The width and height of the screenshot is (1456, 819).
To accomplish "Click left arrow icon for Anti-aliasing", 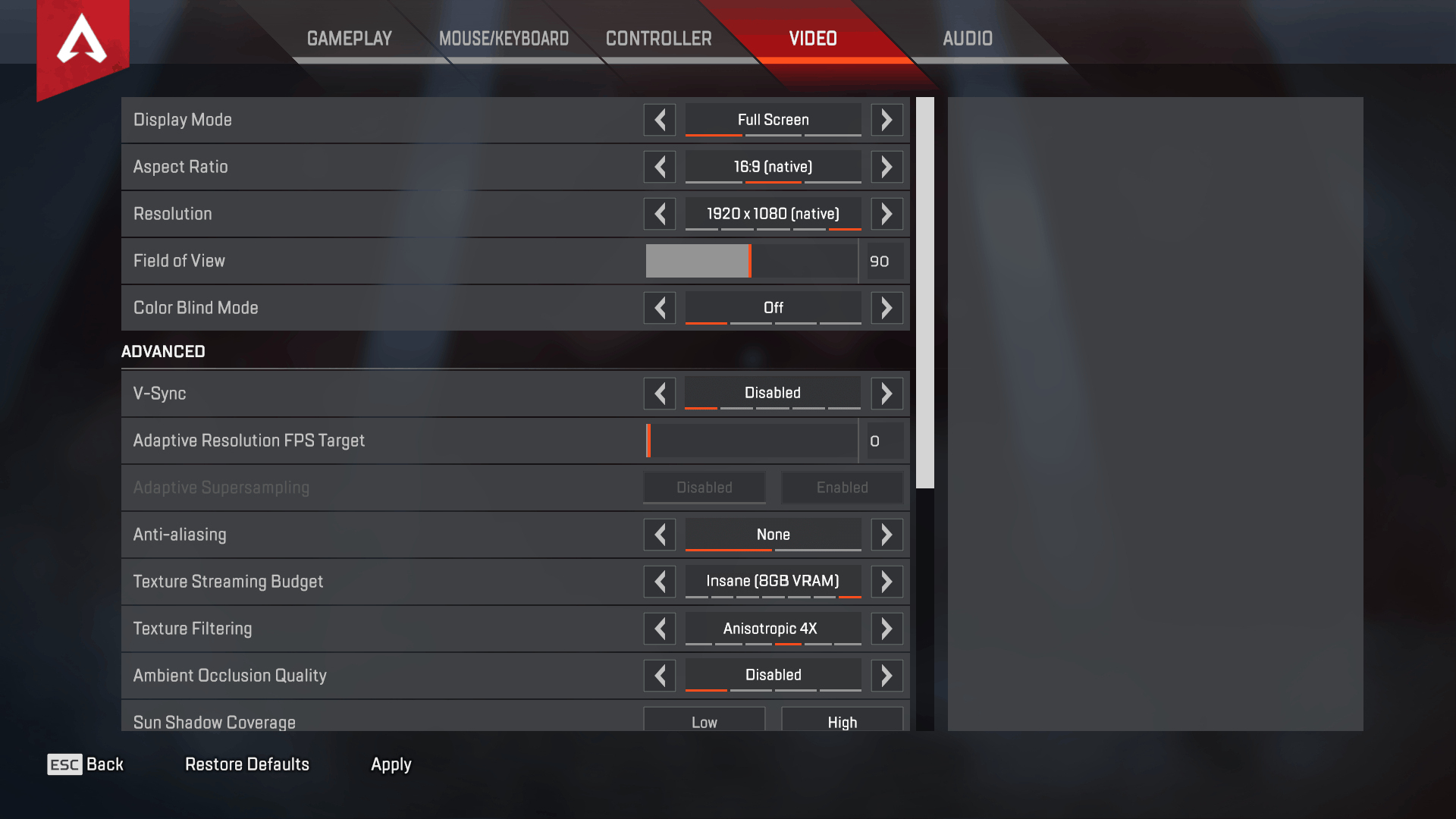I will pyautogui.click(x=659, y=534).
